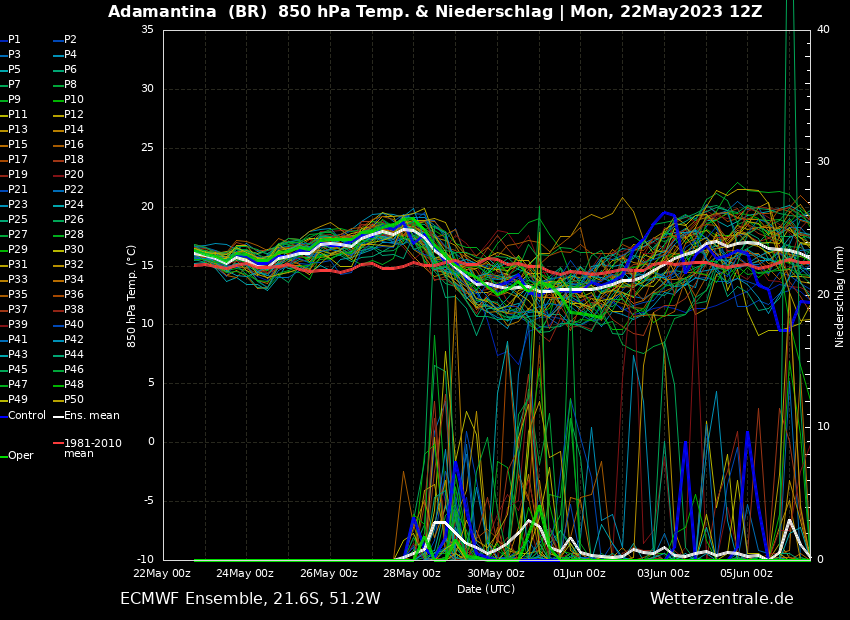The width and height of the screenshot is (850, 620).
Task: Choose the P23 legend item
Action: (14, 204)
